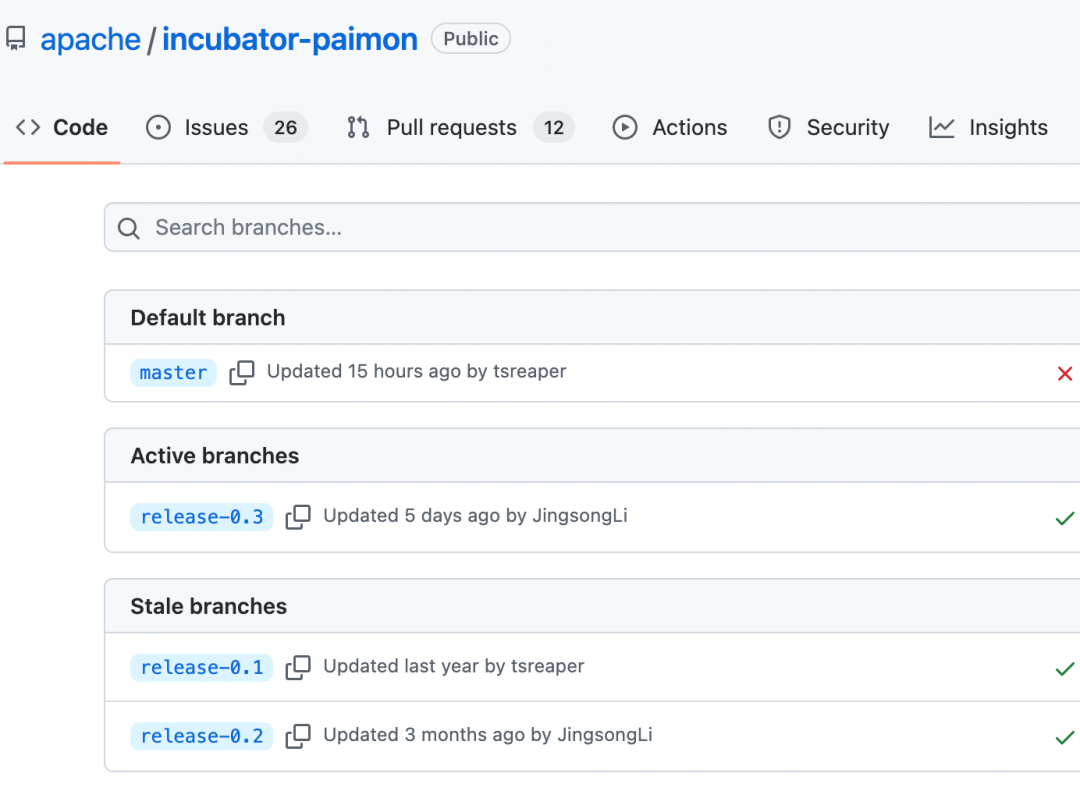Screen dimensions: 1080x805
Task: Go to the Actions tab
Action: (x=669, y=127)
